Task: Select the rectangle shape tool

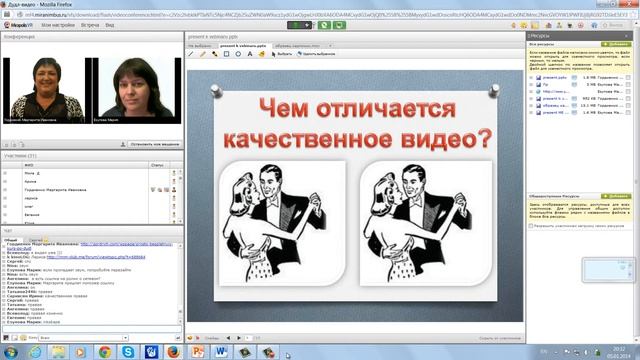Action: (226, 54)
